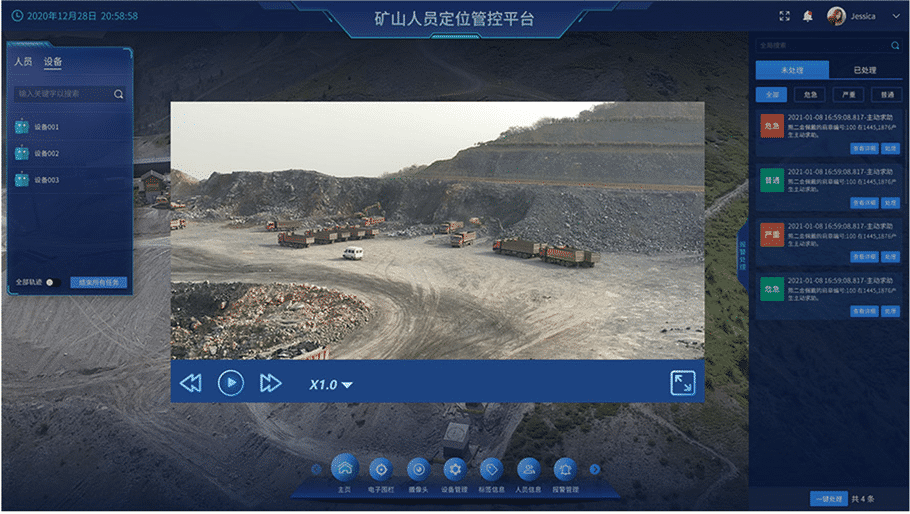
Task: Click the alarm panel search magnifier
Action: (895, 45)
